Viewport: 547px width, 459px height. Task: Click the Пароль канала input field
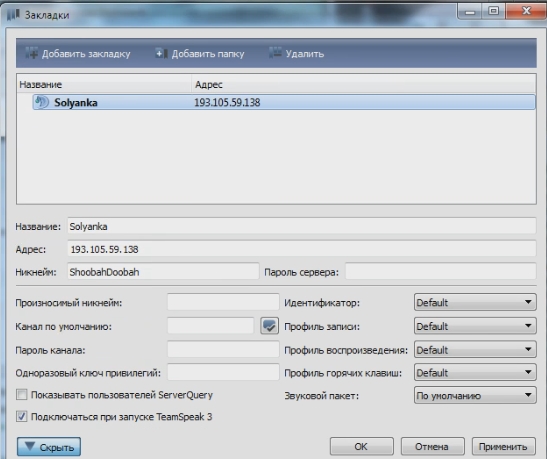tap(223, 349)
